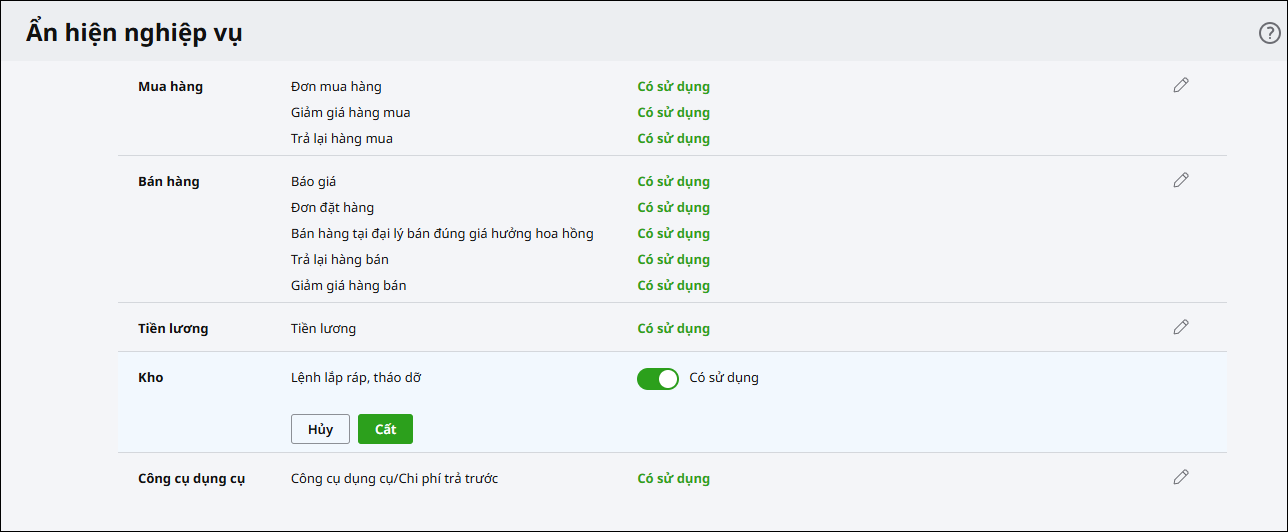Click 'Có sử dụng' status next to Đơn đặt hàng
This screenshot has height=532, width=1288.
click(673, 208)
